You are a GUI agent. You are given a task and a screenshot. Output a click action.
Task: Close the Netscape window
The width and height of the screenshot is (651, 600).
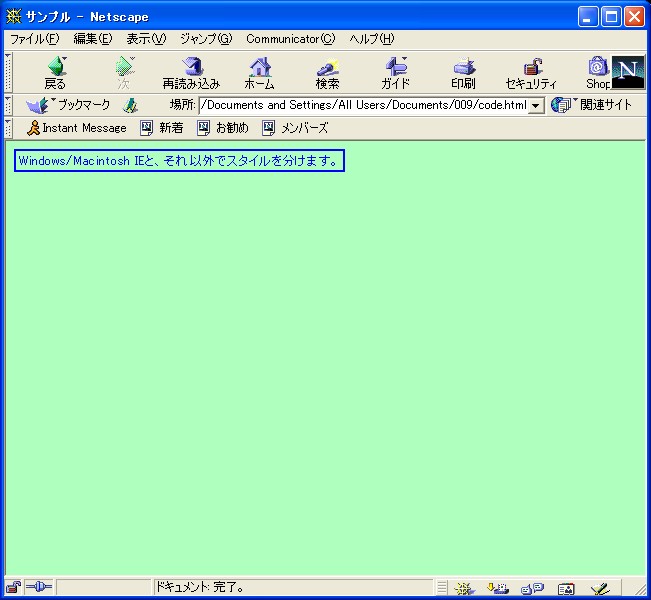634,17
